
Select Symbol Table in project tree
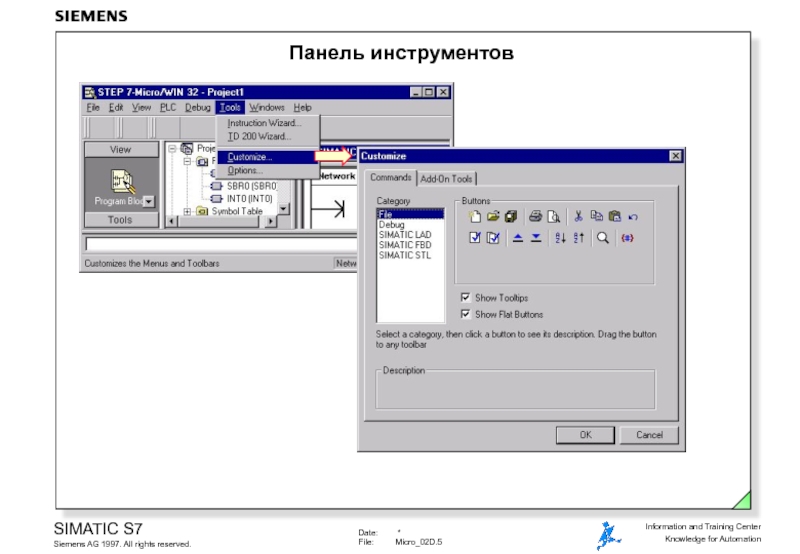(237, 211)
